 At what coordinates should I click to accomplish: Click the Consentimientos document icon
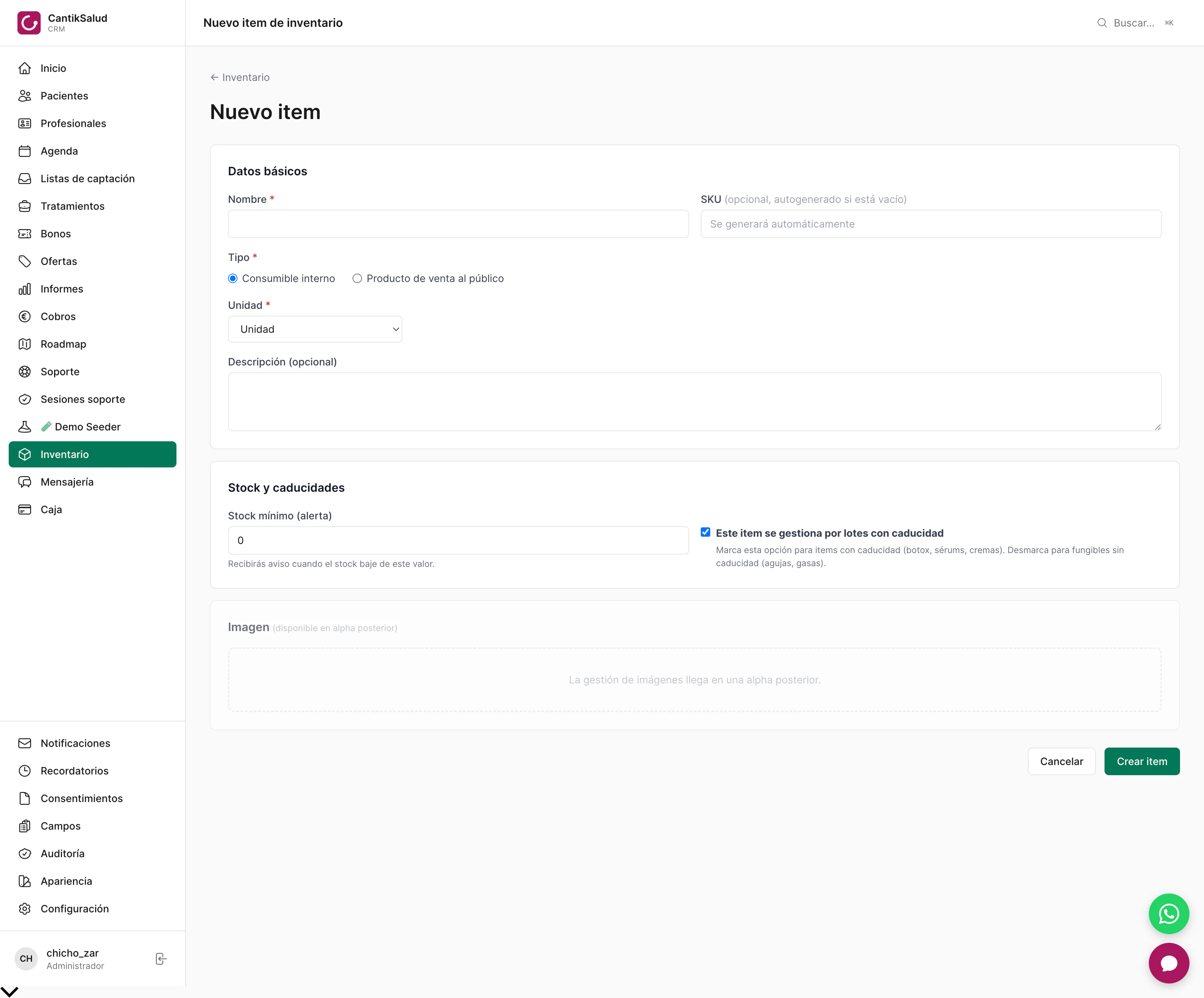coord(25,798)
